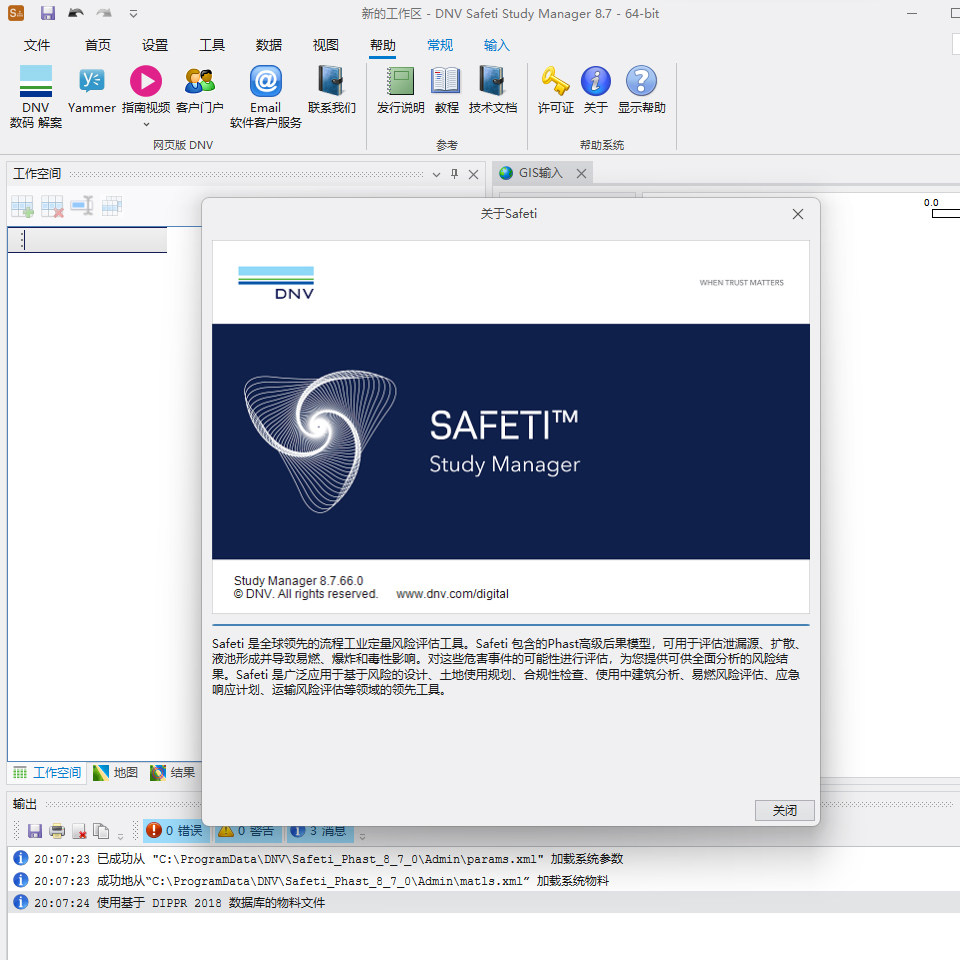Switch to the 结果 bottom tab

173,773
